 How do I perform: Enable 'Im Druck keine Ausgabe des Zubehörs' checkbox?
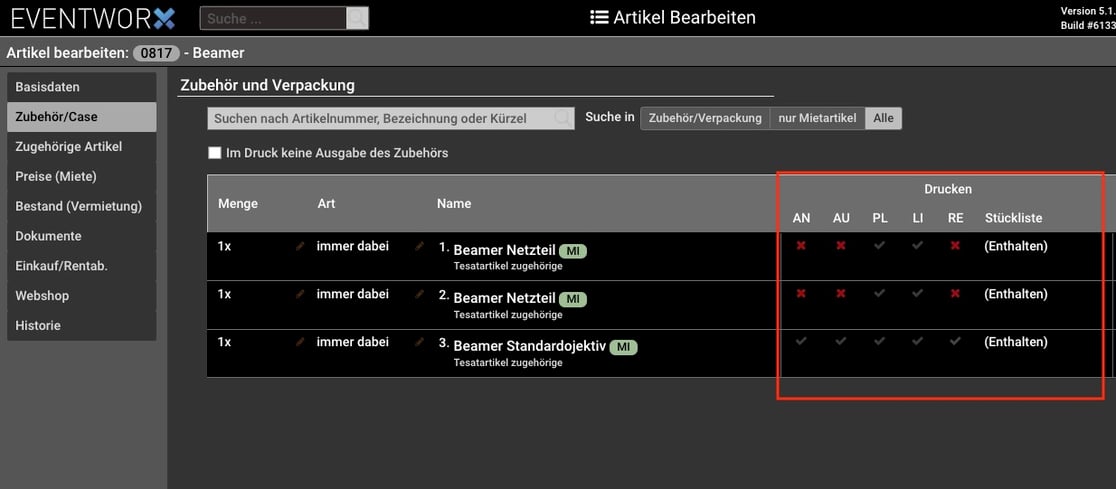[214, 153]
